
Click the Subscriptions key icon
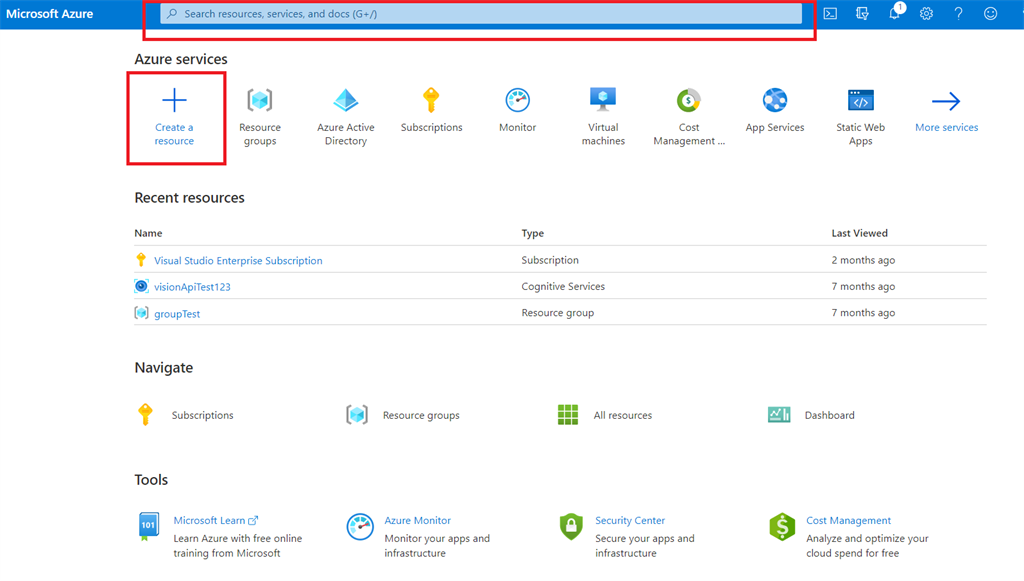(x=432, y=100)
